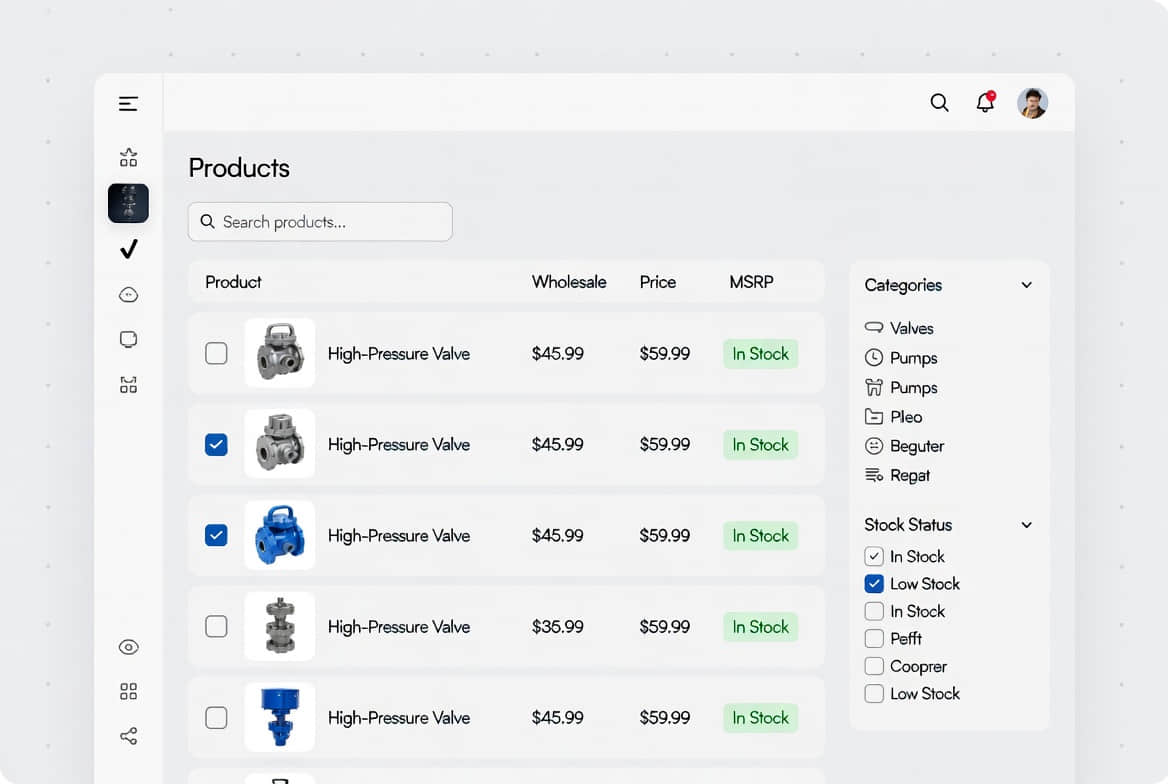Select the Valves category
Image resolution: width=1168 pixels, height=784 pixels.
[x=910, y=328]
